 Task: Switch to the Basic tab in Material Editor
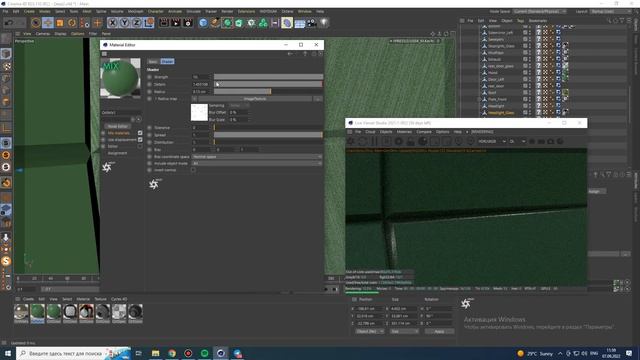(x=153, y=61)
